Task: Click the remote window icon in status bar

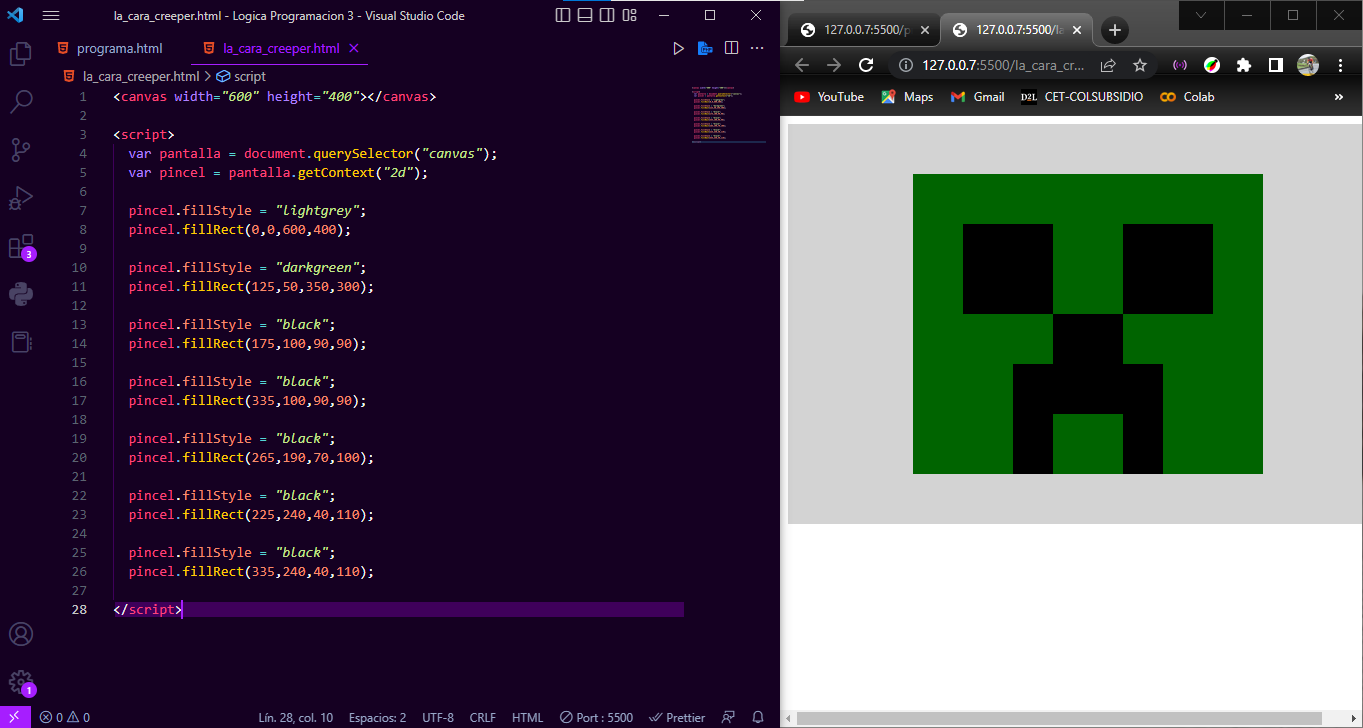Action: (14, 717)
